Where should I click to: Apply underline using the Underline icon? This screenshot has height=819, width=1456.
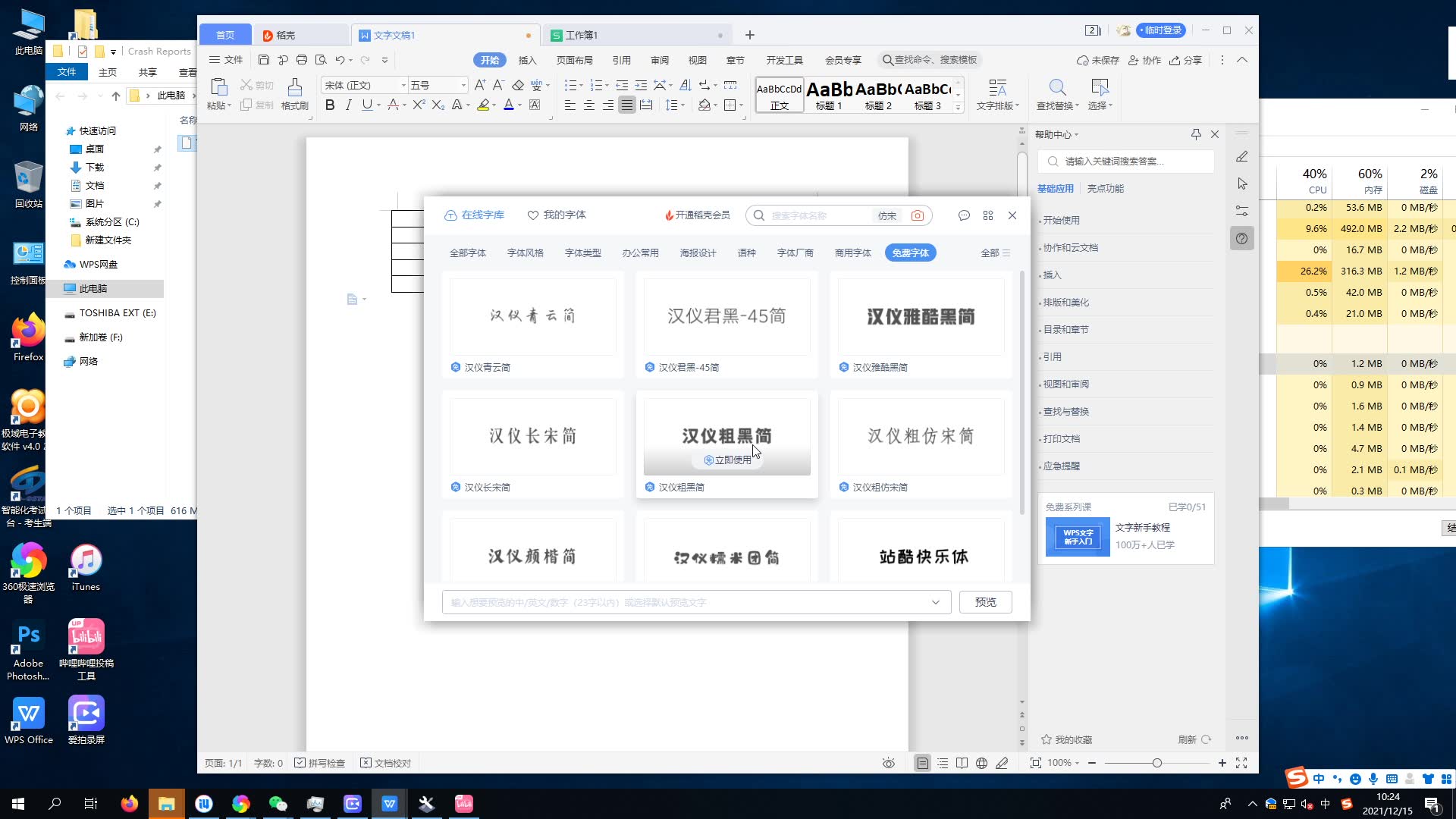point(366,105)
